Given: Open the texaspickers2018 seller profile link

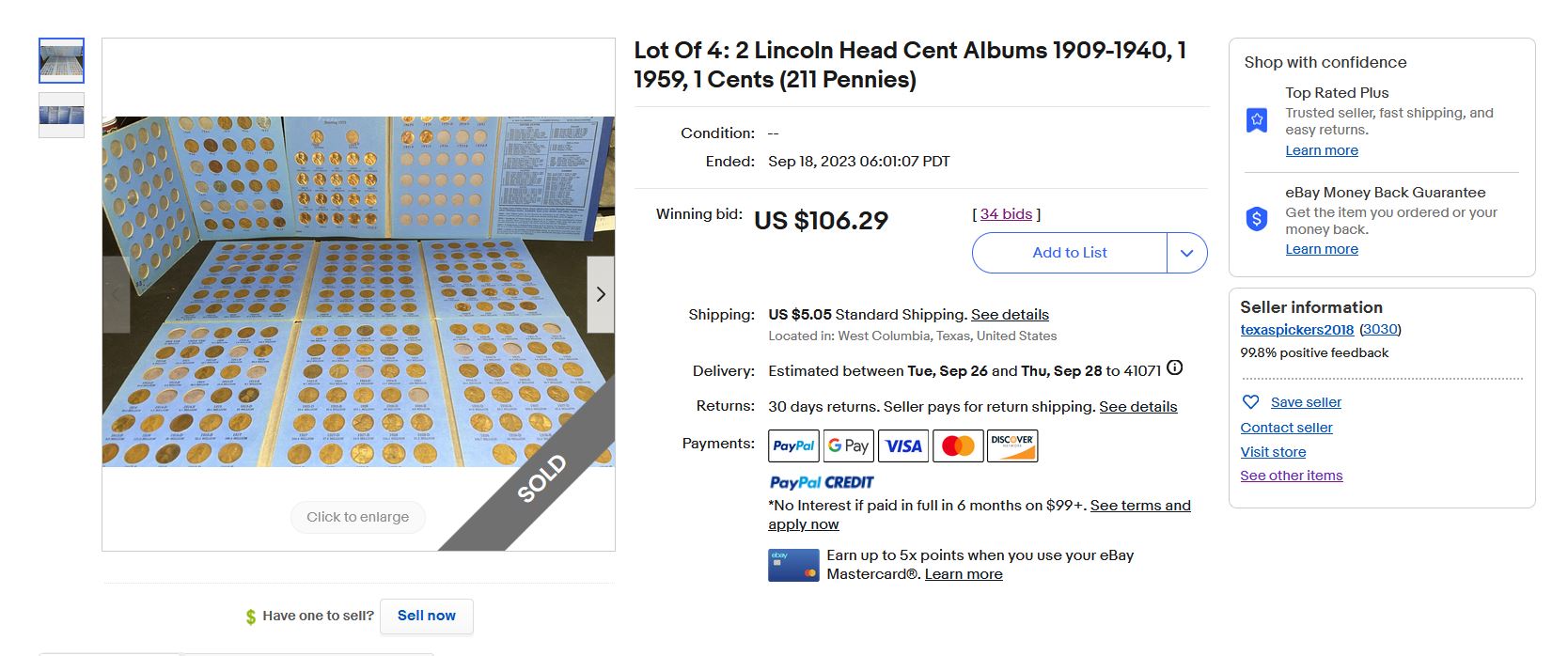Looking at the screenshot, I should (x=1296, y=330).
